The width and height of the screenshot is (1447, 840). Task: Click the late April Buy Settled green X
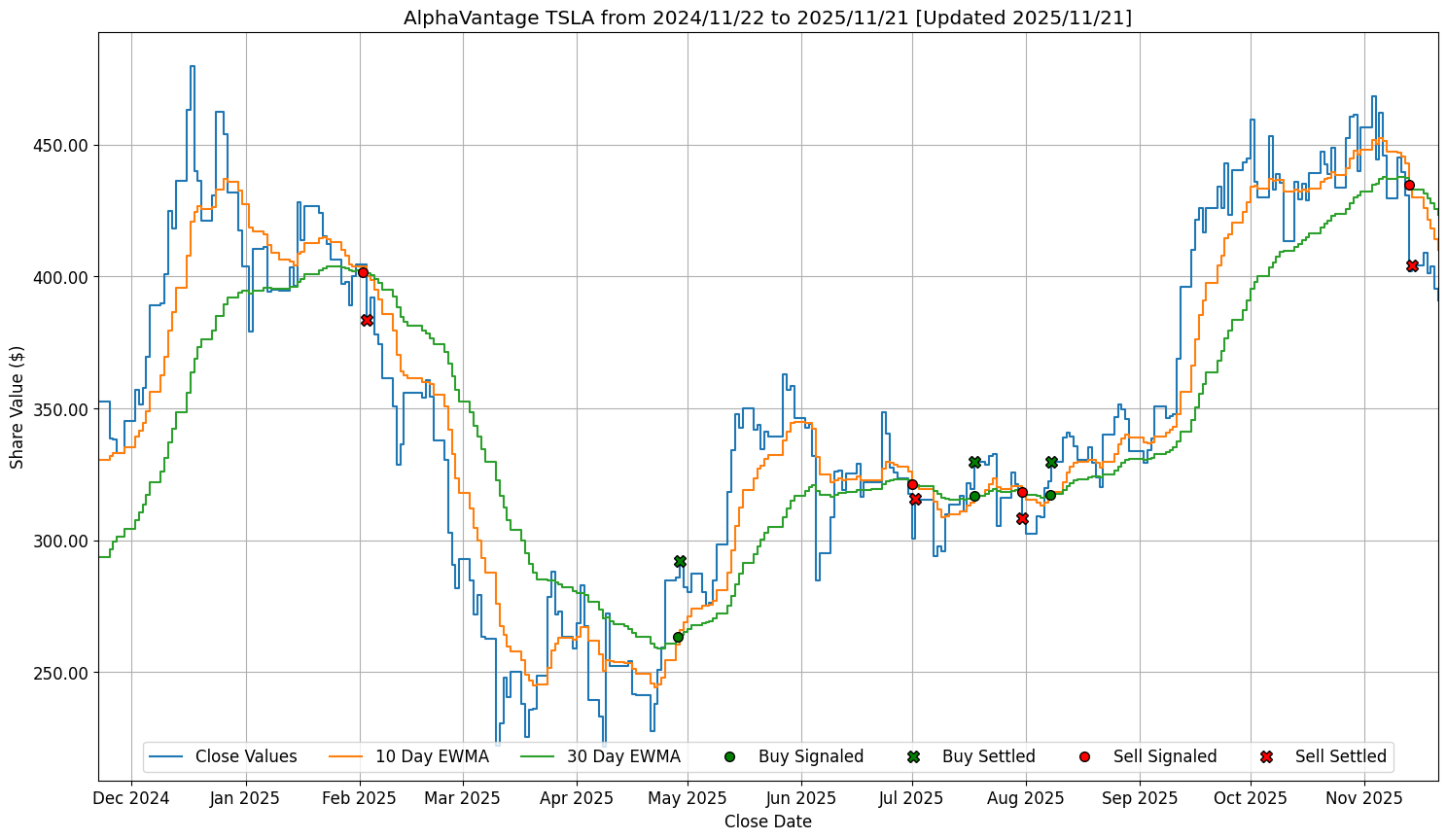(680, 561)
